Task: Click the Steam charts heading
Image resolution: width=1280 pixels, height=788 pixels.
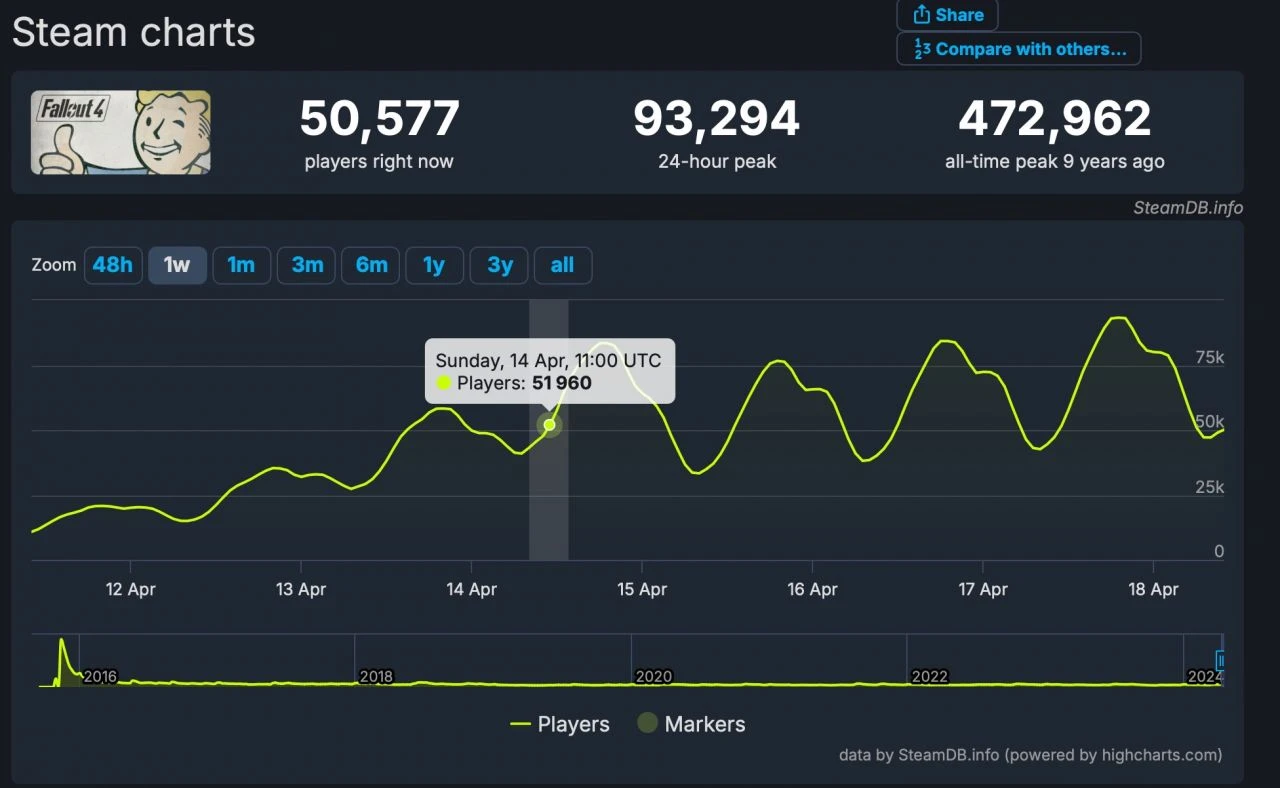Action: (x=133, y=33)
